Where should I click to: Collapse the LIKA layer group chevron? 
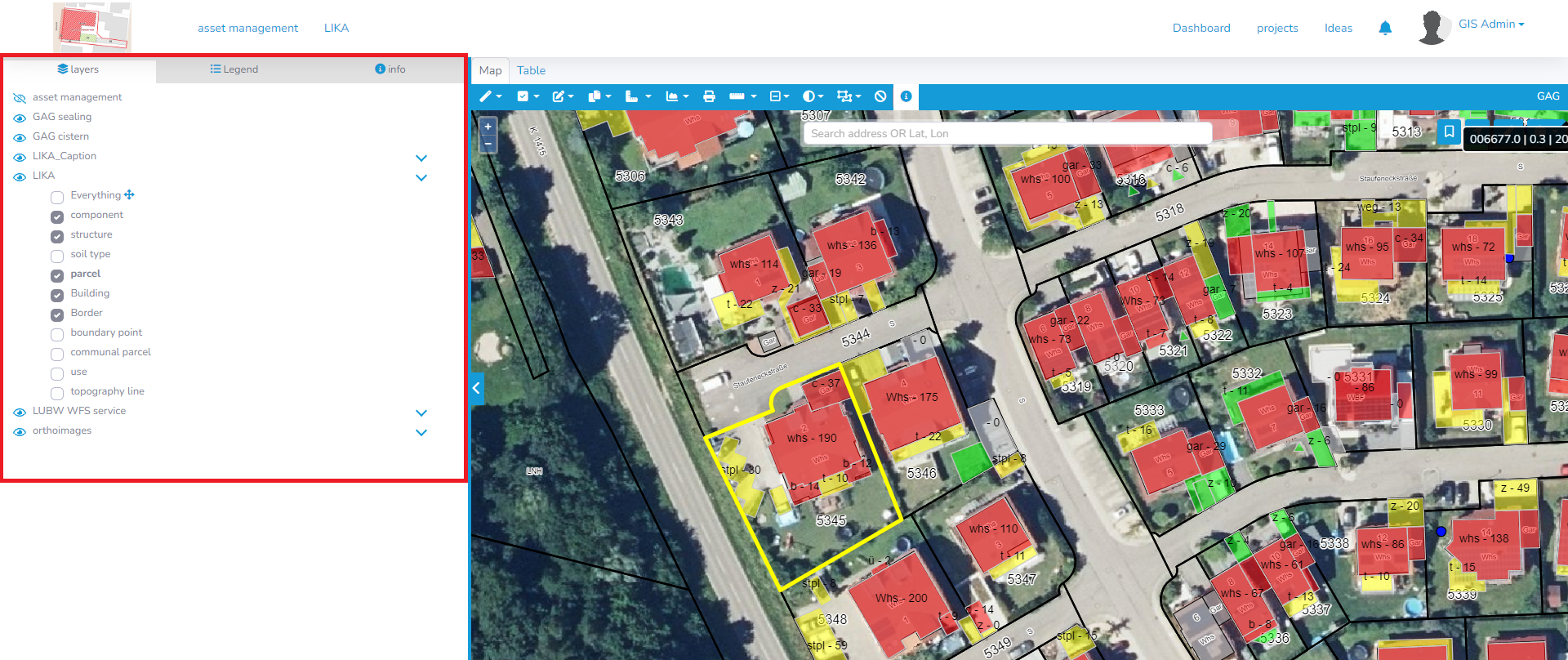point(421,177)
